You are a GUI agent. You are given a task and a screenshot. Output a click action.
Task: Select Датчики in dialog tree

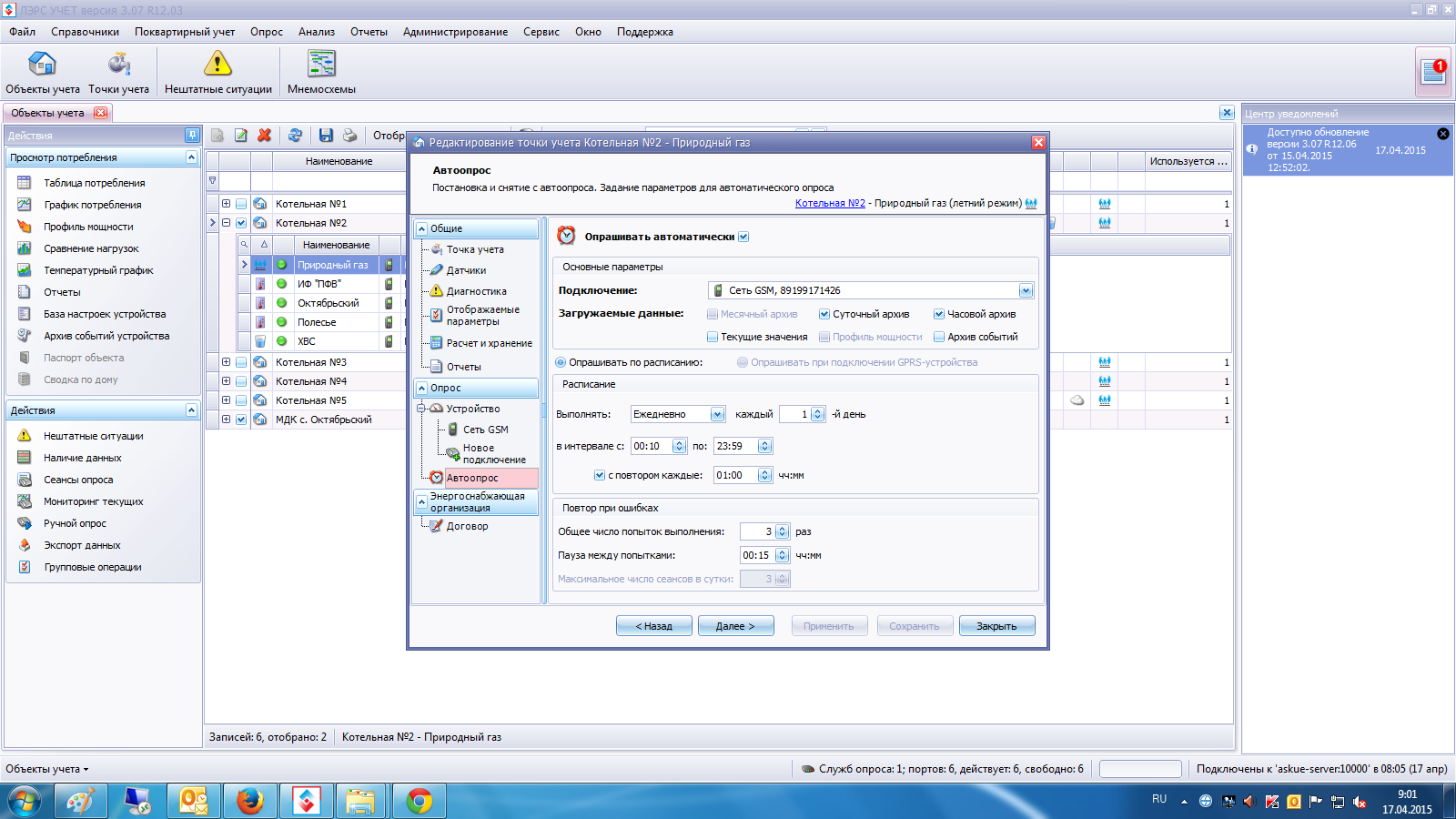pos(466,270)
